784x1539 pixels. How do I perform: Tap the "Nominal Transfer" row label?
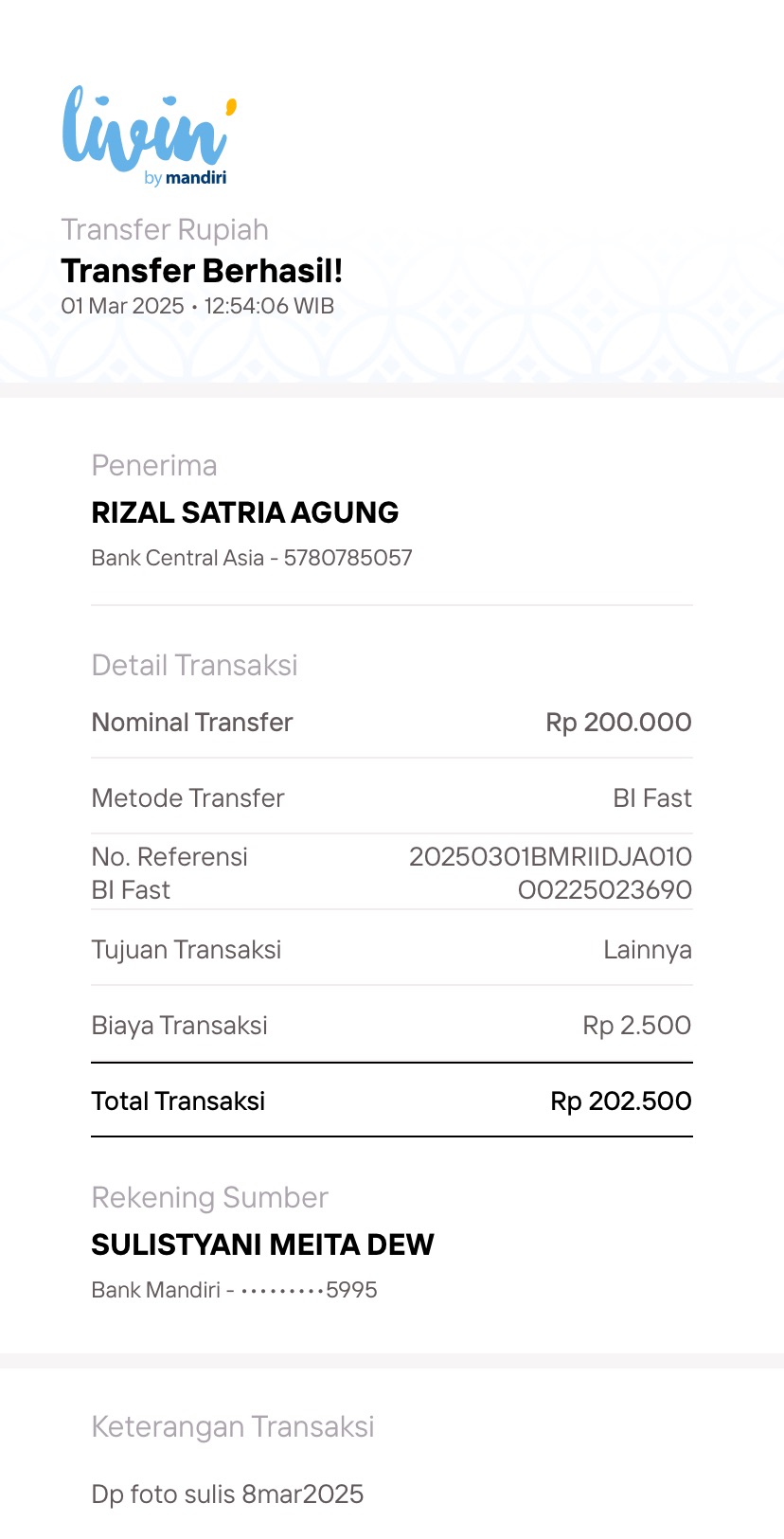coord(192,722)
